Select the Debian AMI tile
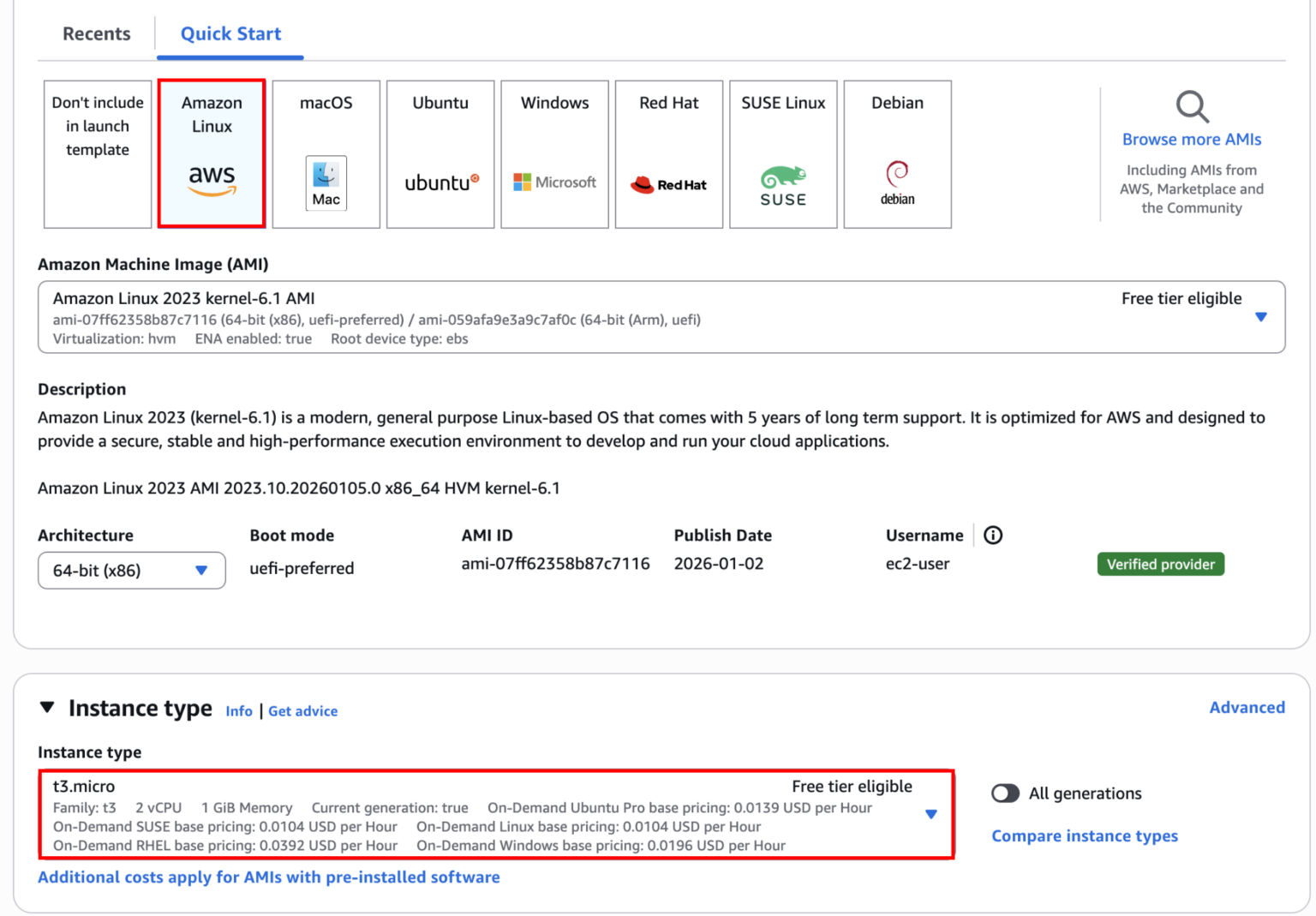 tap(897, 153)
